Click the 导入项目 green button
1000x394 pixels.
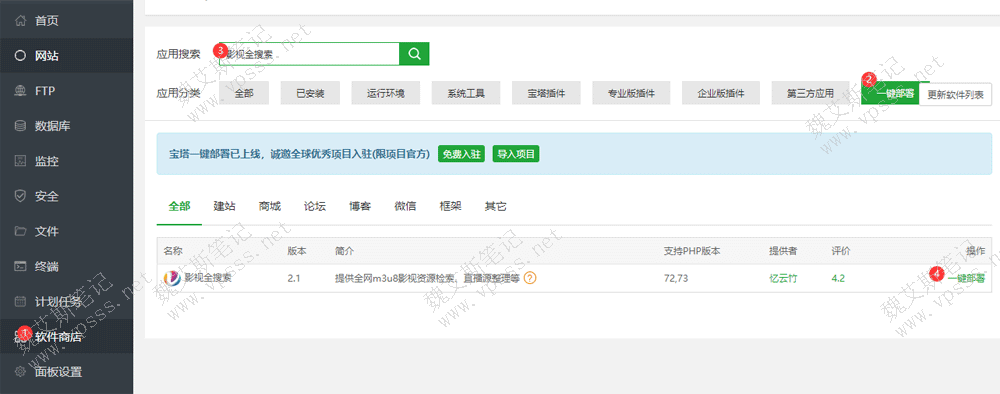(516, 154)
